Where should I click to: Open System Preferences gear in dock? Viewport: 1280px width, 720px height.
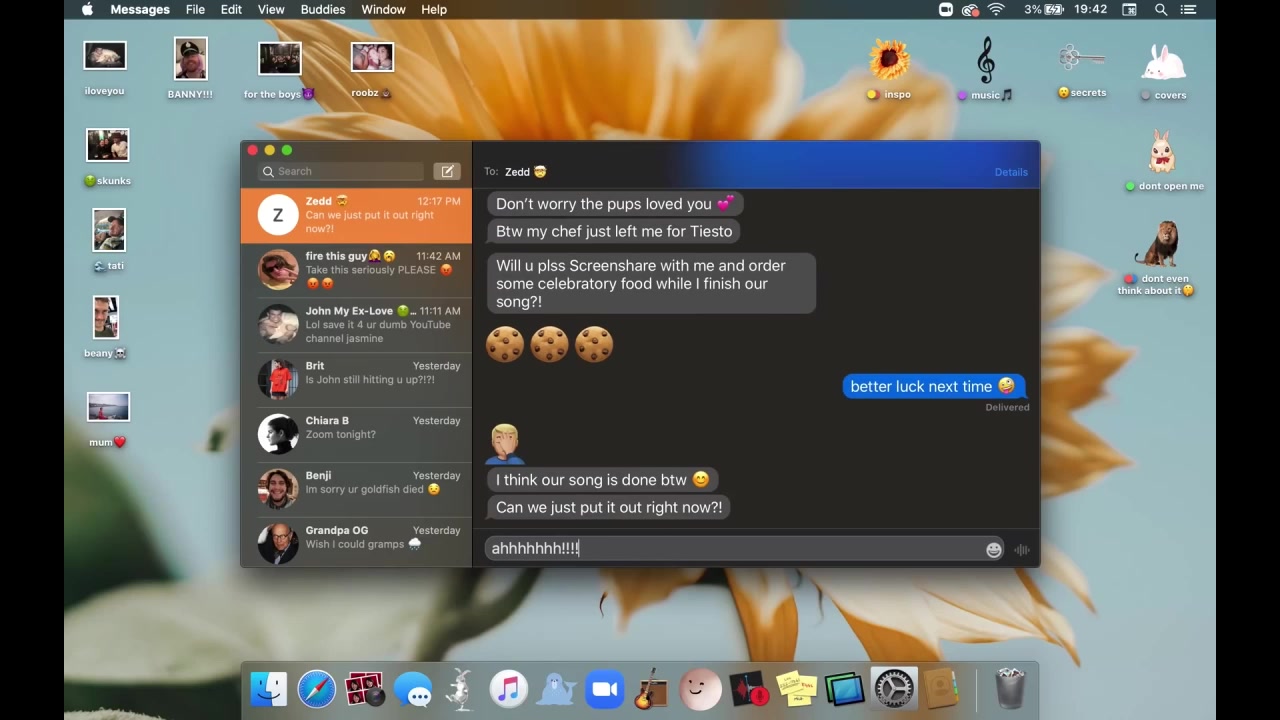[x=893, y=689]
